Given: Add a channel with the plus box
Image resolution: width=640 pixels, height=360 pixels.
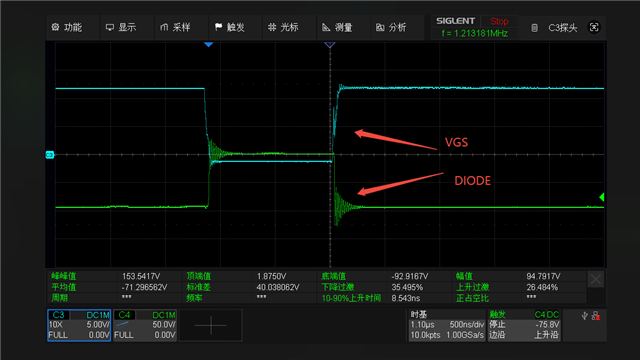Looking at the screenshot, I should tap(211, 325).
